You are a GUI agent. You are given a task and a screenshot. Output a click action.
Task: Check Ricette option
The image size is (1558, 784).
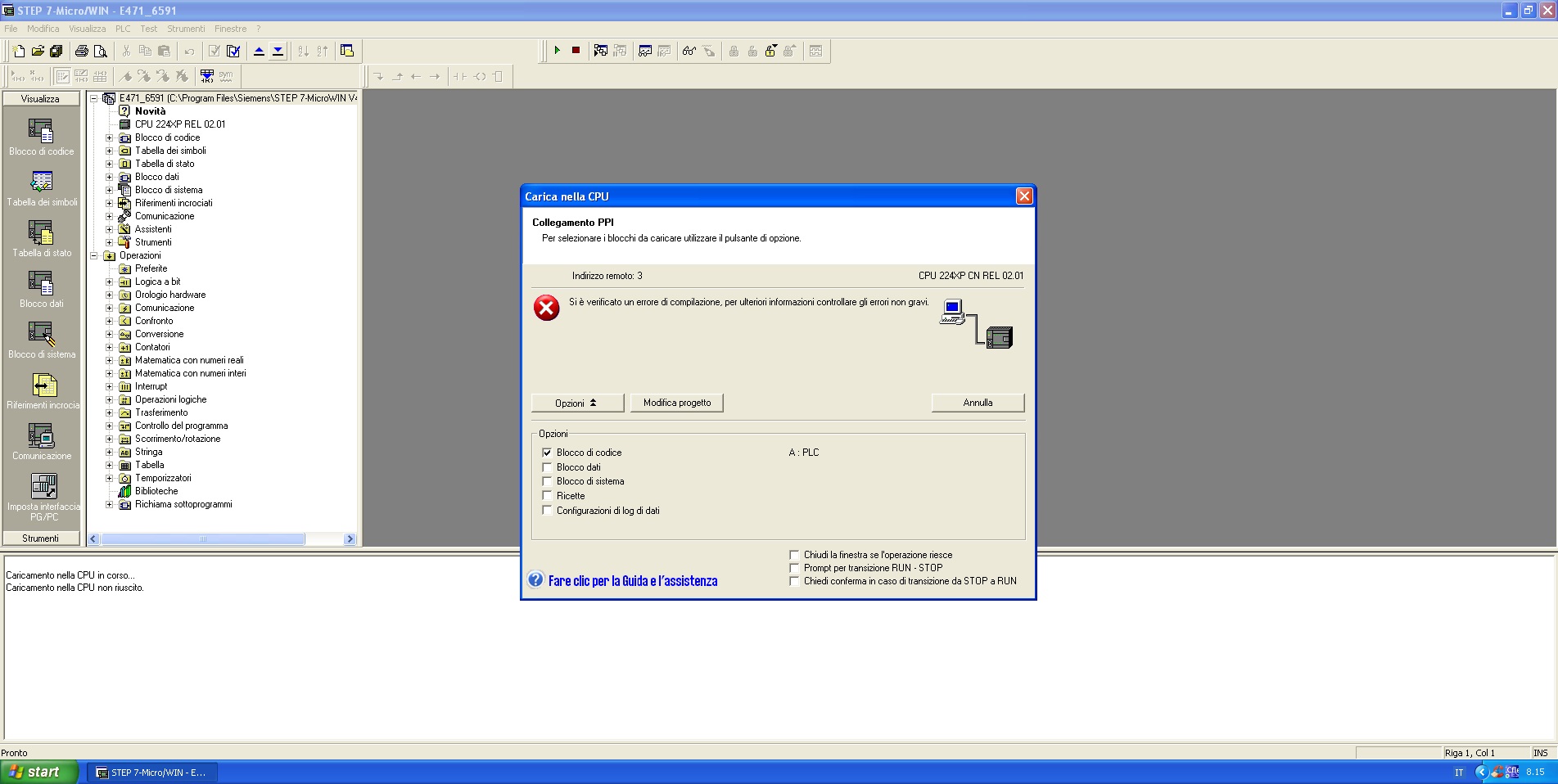click(547, 496)
